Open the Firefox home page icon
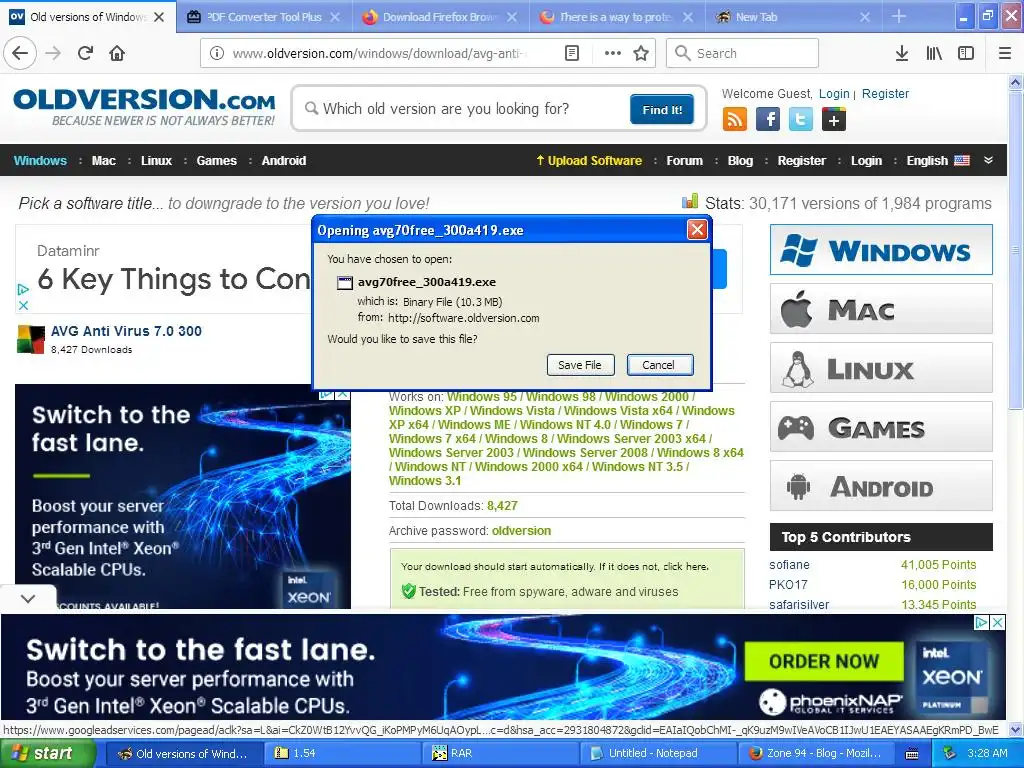The height and width of the screenshot is (768, 1024). 117,53
